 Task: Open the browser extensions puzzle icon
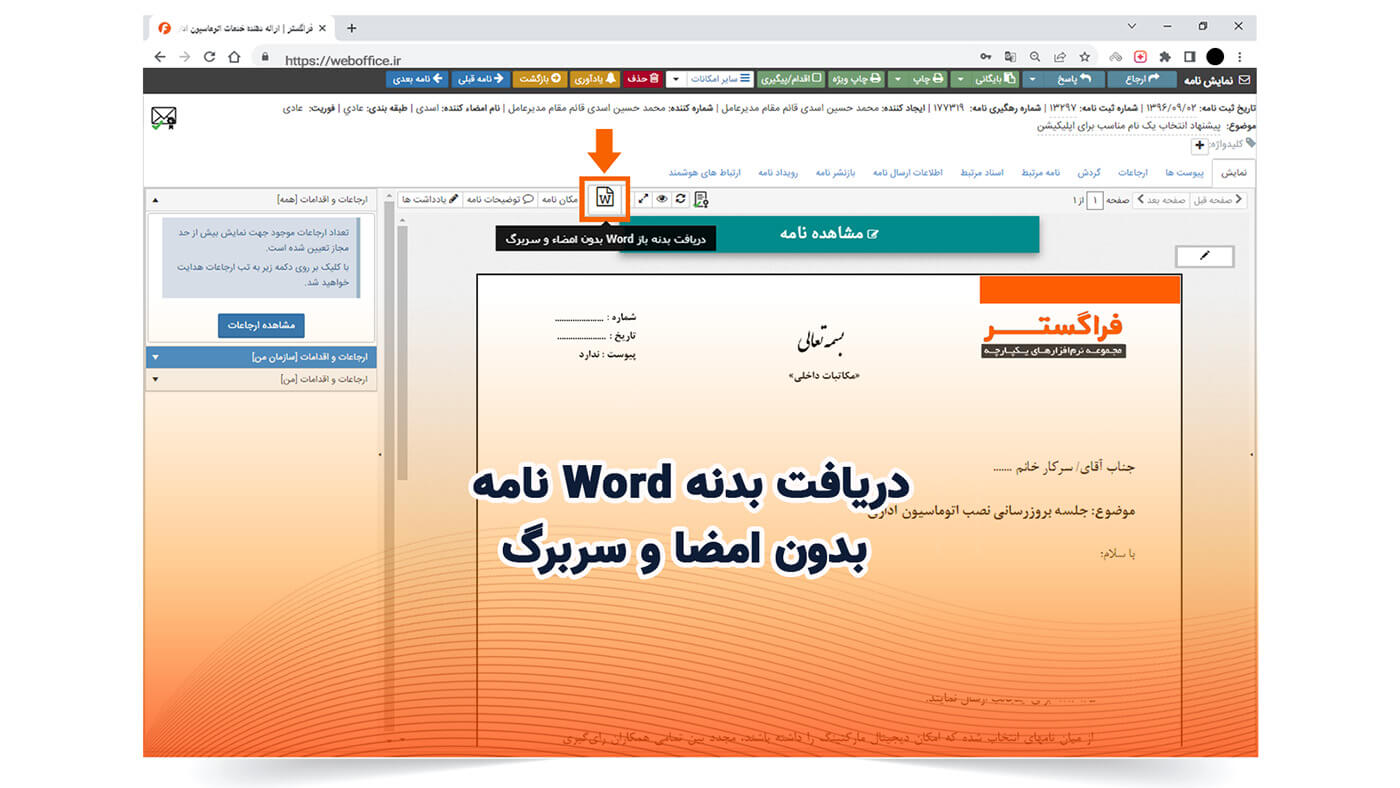1165,57
